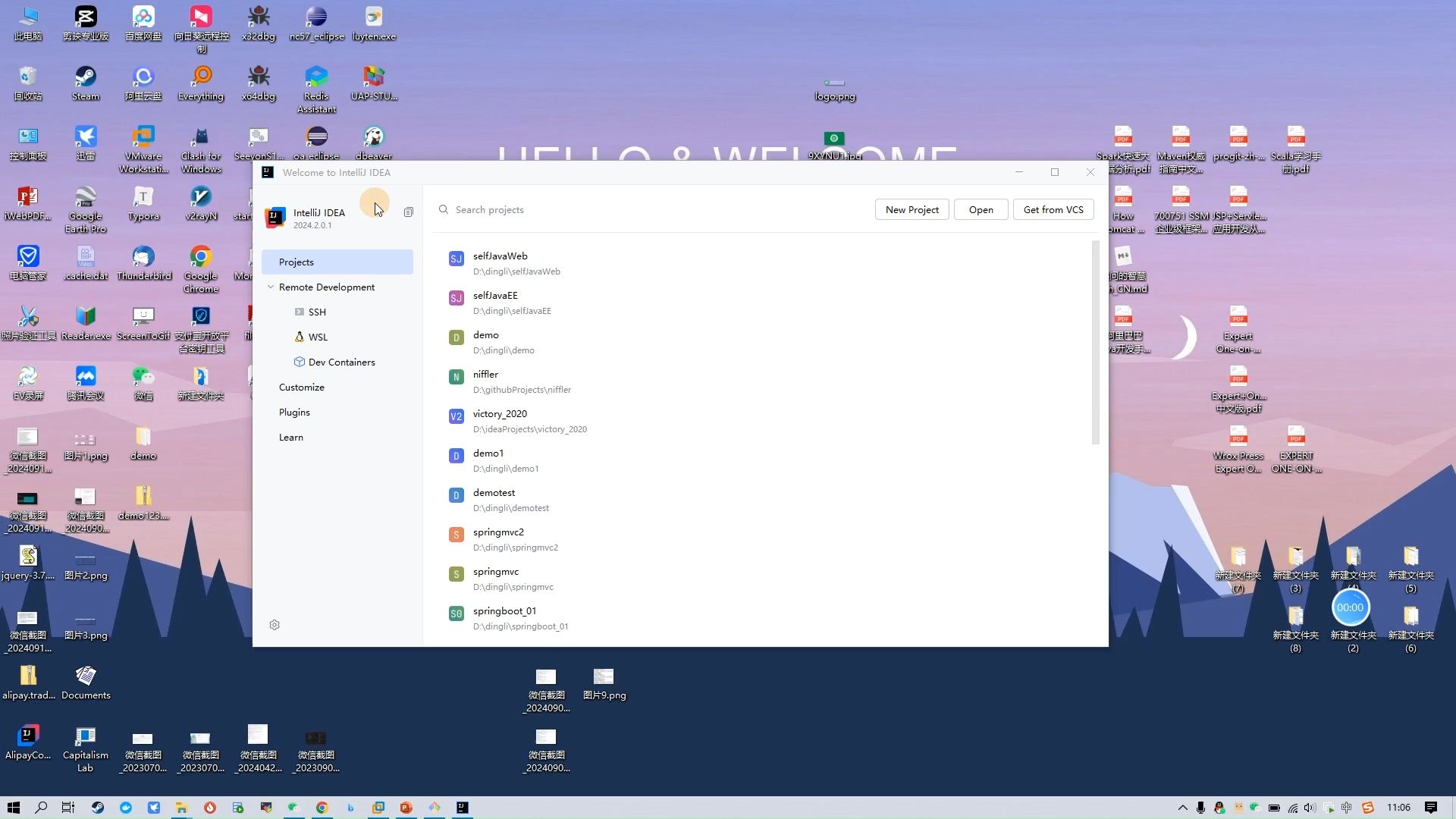Viewport: 1456px width, 819px height.
Task: Select Redis Assistant desktop icon
Action: pyautogui.click(x=316, y=89)
